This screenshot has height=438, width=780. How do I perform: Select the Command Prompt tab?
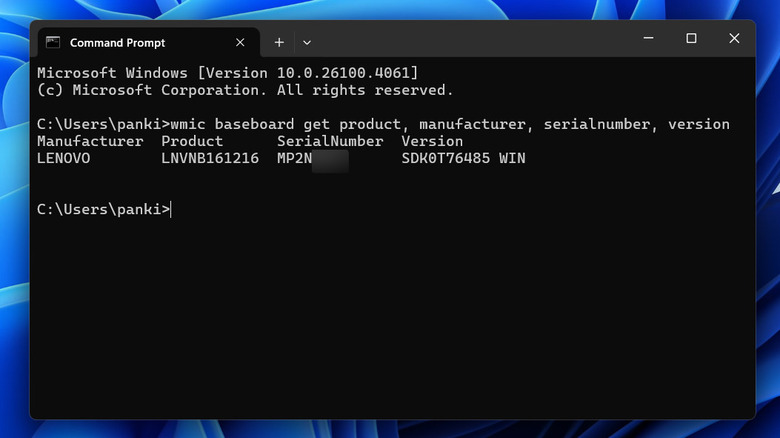click(130, 43)
